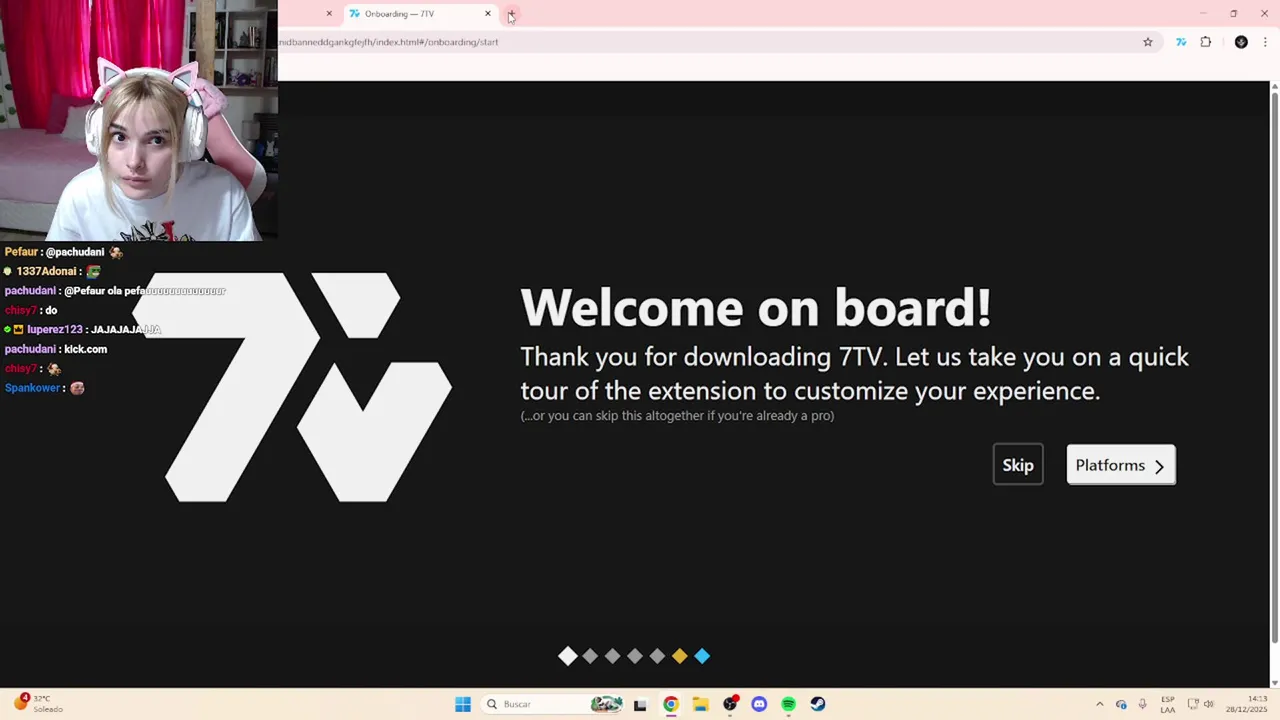Open Chrome's three-dot menu
Screen dimensions: 1280x720
tap(1265, 42)
